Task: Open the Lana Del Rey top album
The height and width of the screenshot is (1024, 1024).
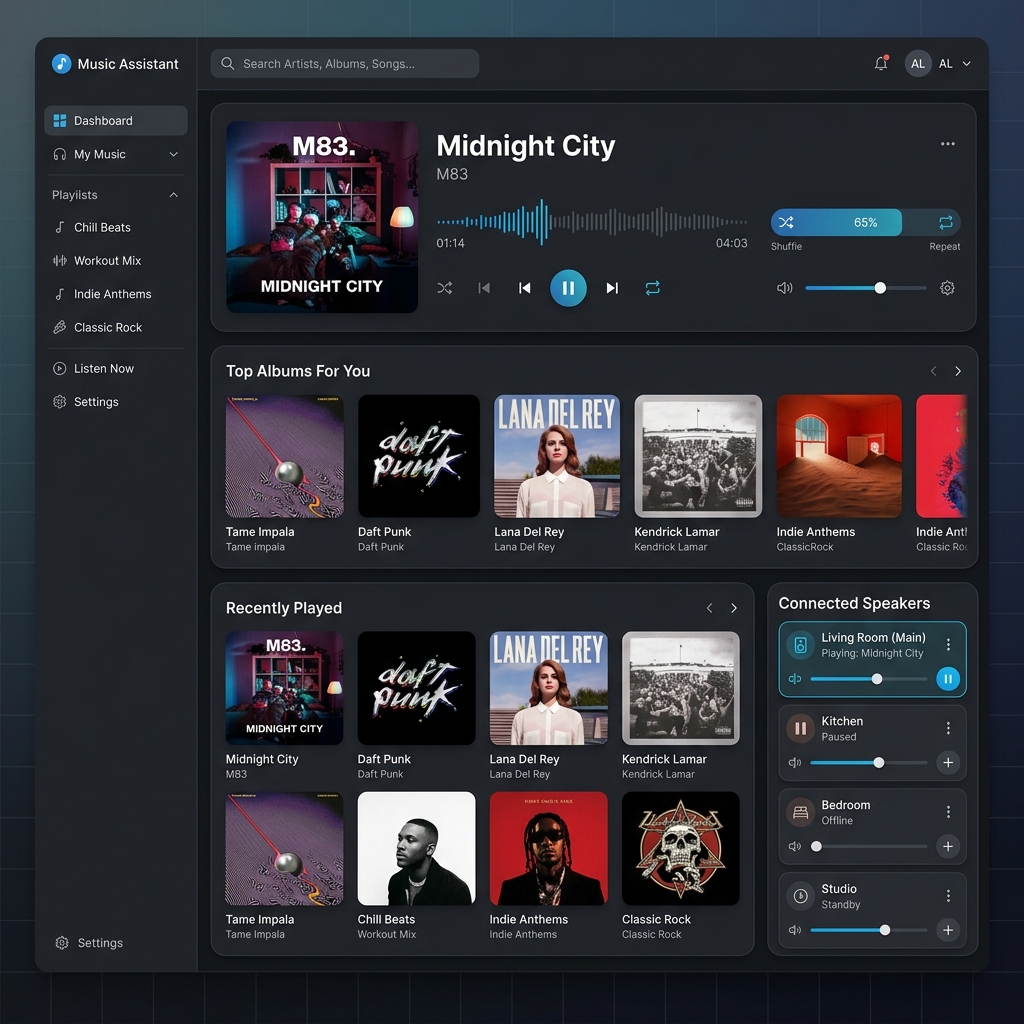Action: point(556,456)
